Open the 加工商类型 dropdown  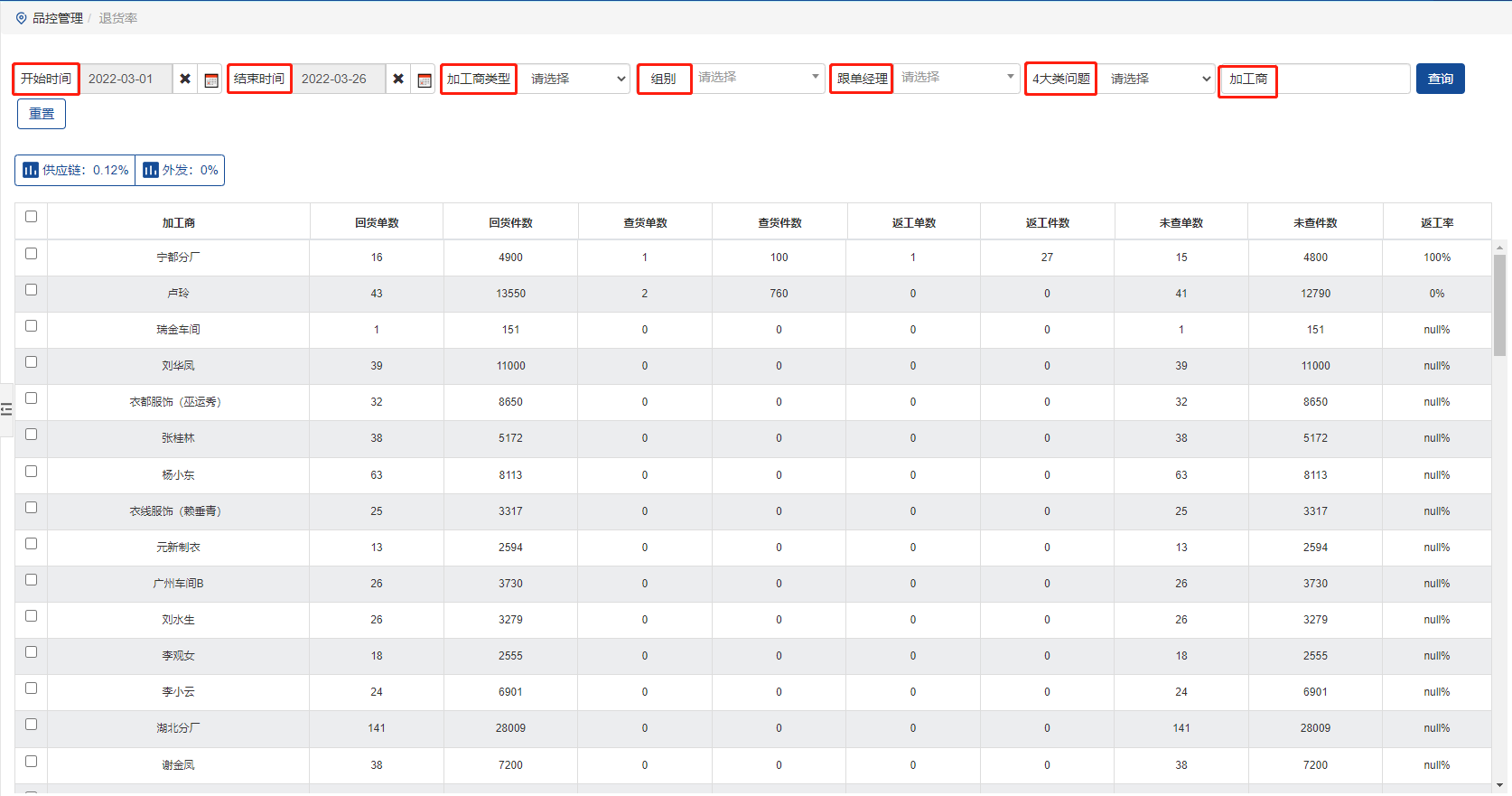(575, 80)
